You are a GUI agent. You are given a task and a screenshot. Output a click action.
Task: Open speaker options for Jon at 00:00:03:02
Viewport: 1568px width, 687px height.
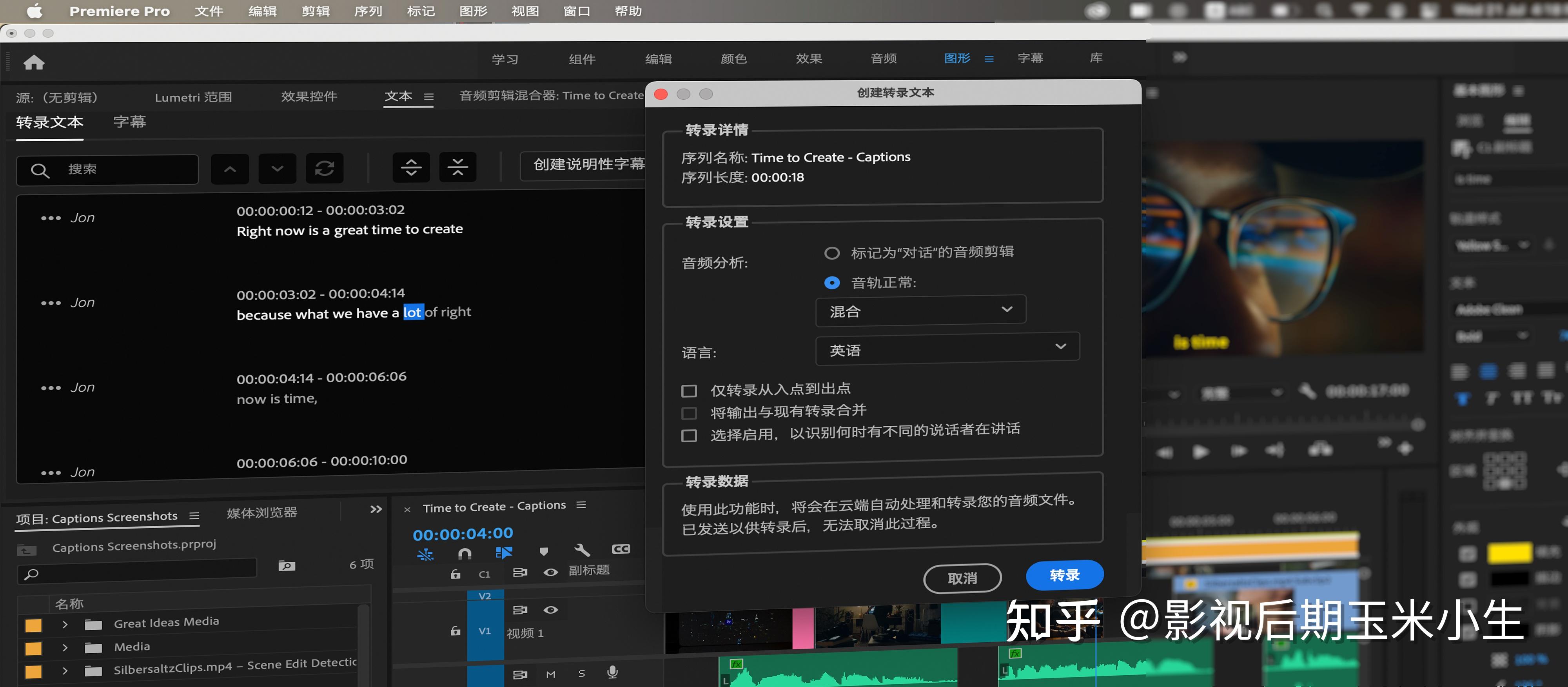tap(51, 303)
